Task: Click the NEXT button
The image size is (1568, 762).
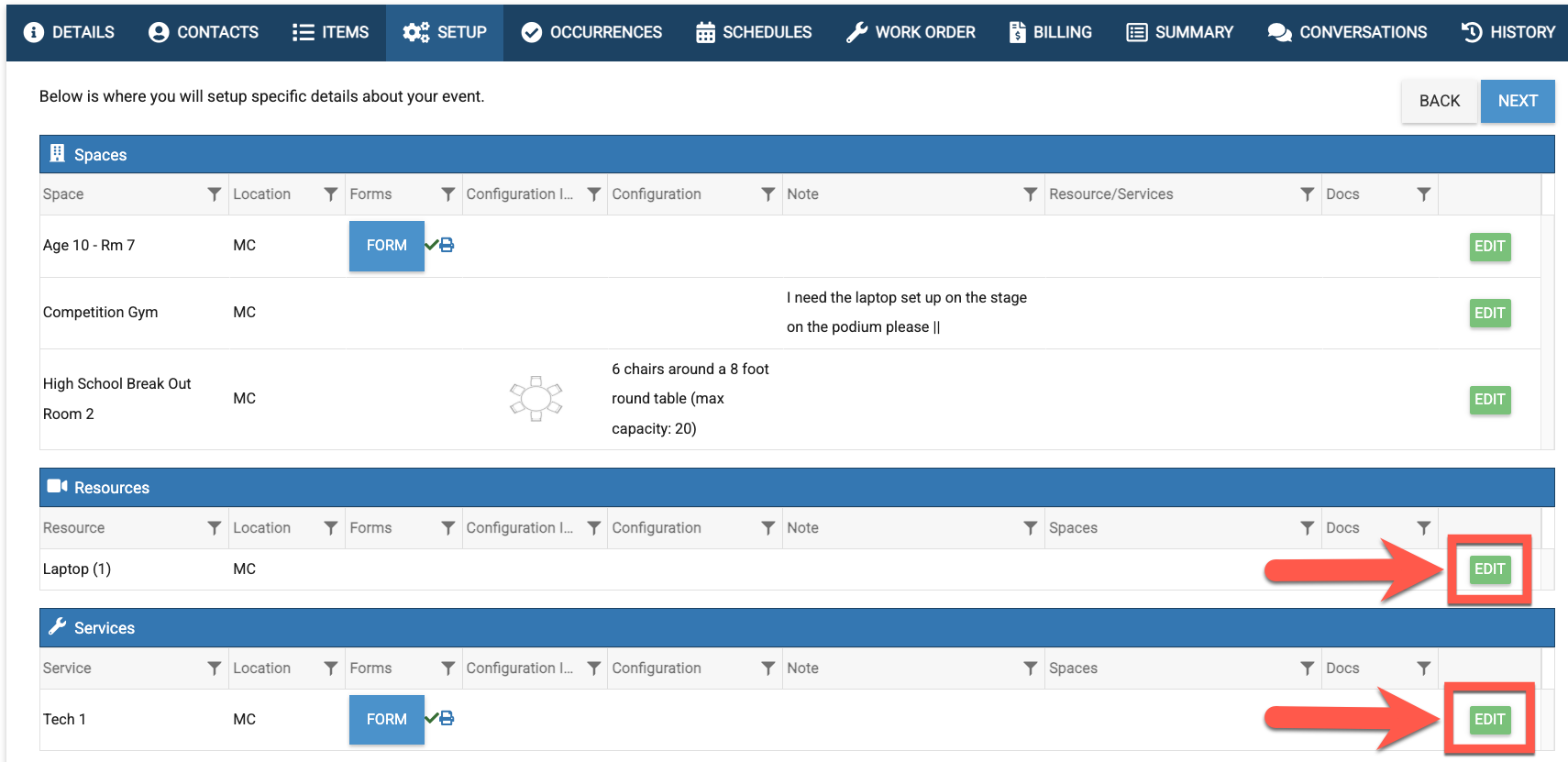Action: (1518, 101)
